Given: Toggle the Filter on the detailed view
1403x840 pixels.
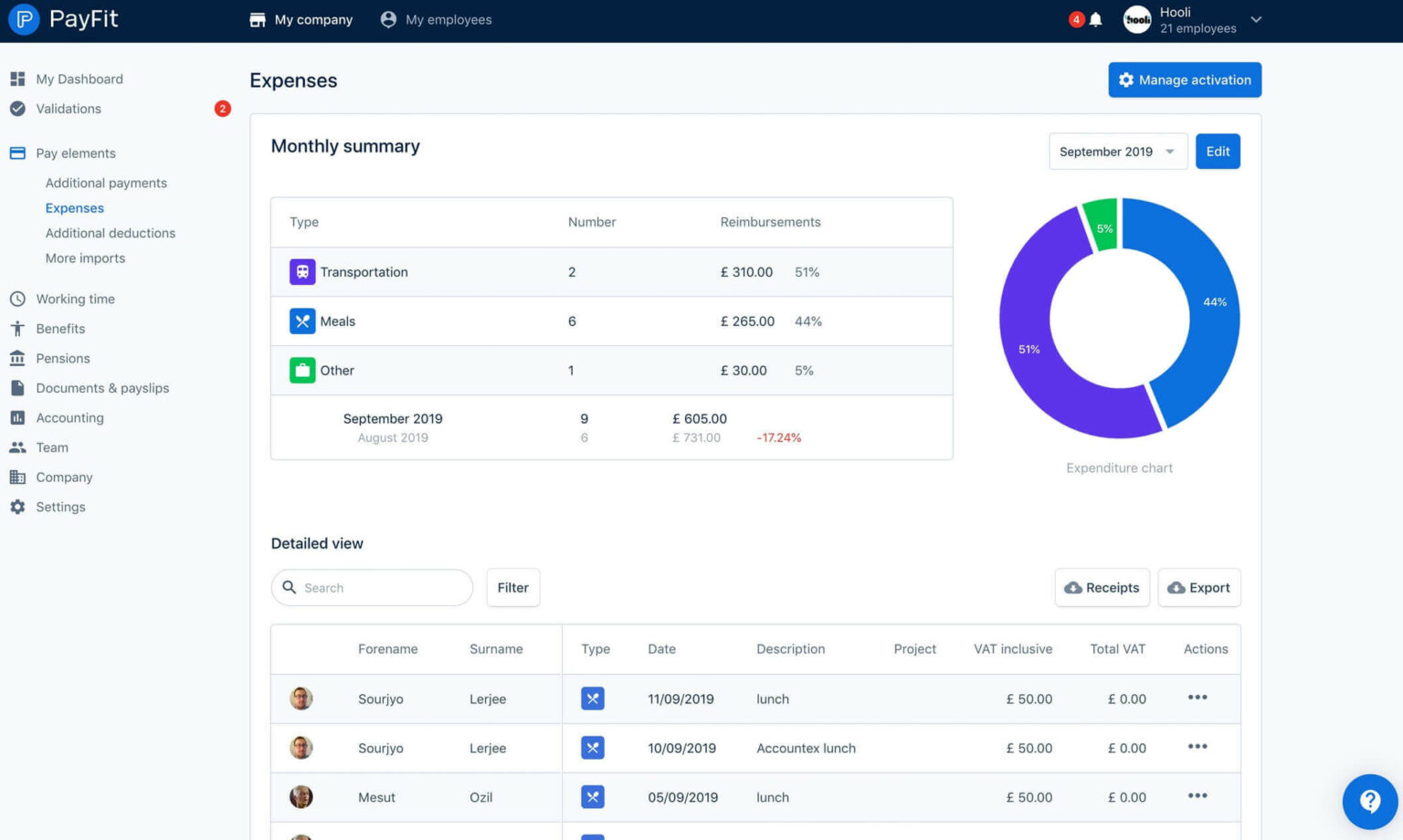Looking at the screenshot, I should pyautogui.click(x=512, y=587).
